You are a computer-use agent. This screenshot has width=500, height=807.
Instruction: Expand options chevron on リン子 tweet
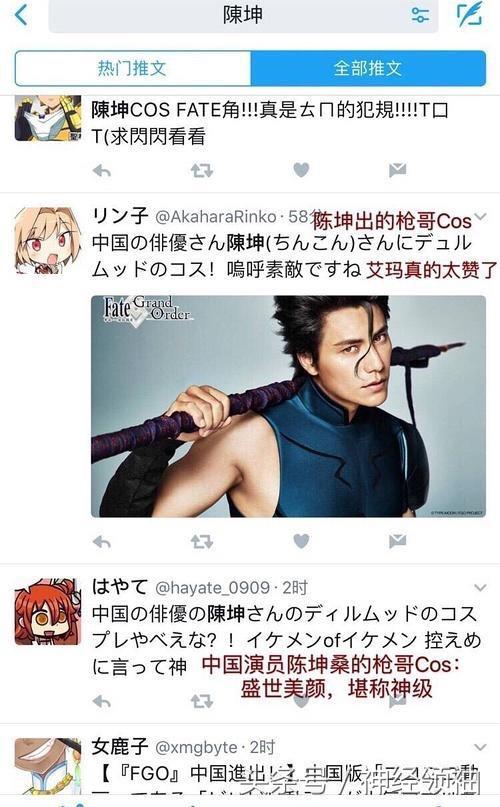tap(480, 217)
